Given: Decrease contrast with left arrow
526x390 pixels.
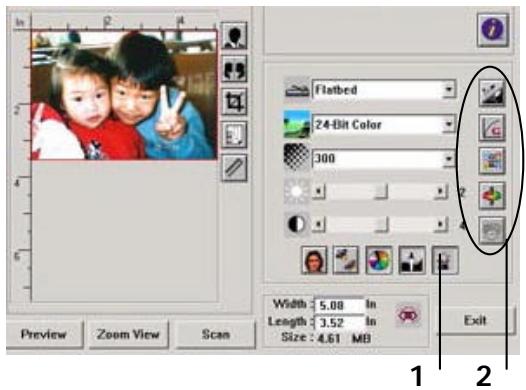Looking at the screenshot, I should pos(319,225).
